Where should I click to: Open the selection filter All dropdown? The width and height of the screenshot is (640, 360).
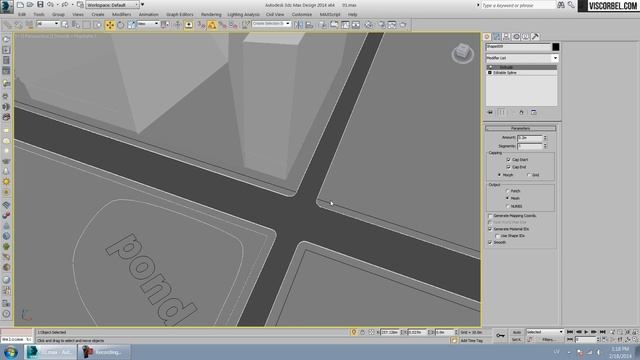pos(47,24)
